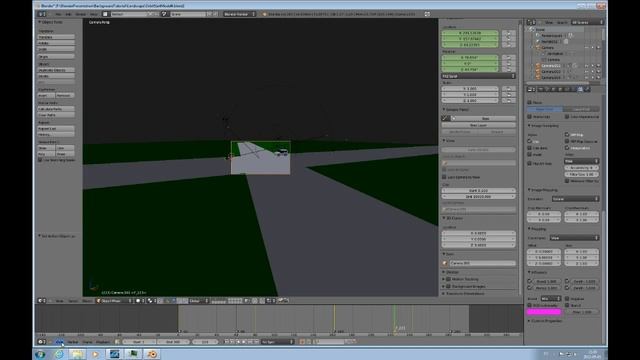This screenshot has height=360, width=640.
Task: Toggle visibility of Camera.001 in outliner
Action: (587, 65)
